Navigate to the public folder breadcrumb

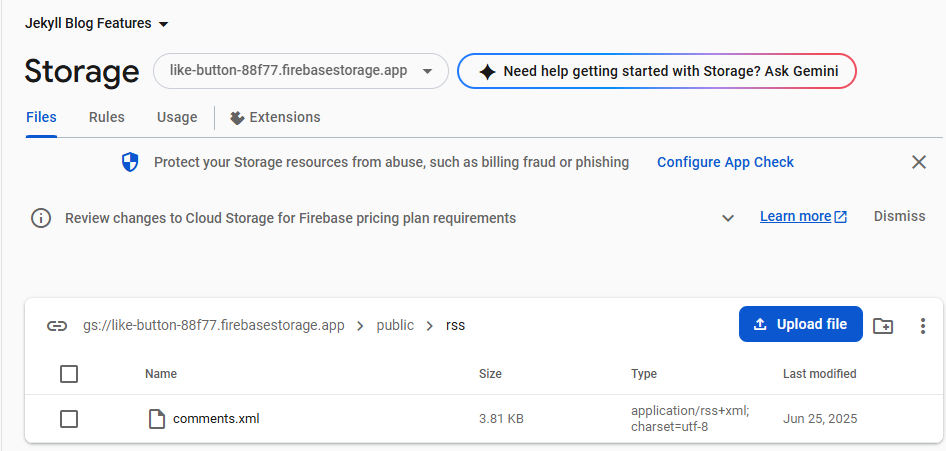pyautogui.click(x=395, y=326)
